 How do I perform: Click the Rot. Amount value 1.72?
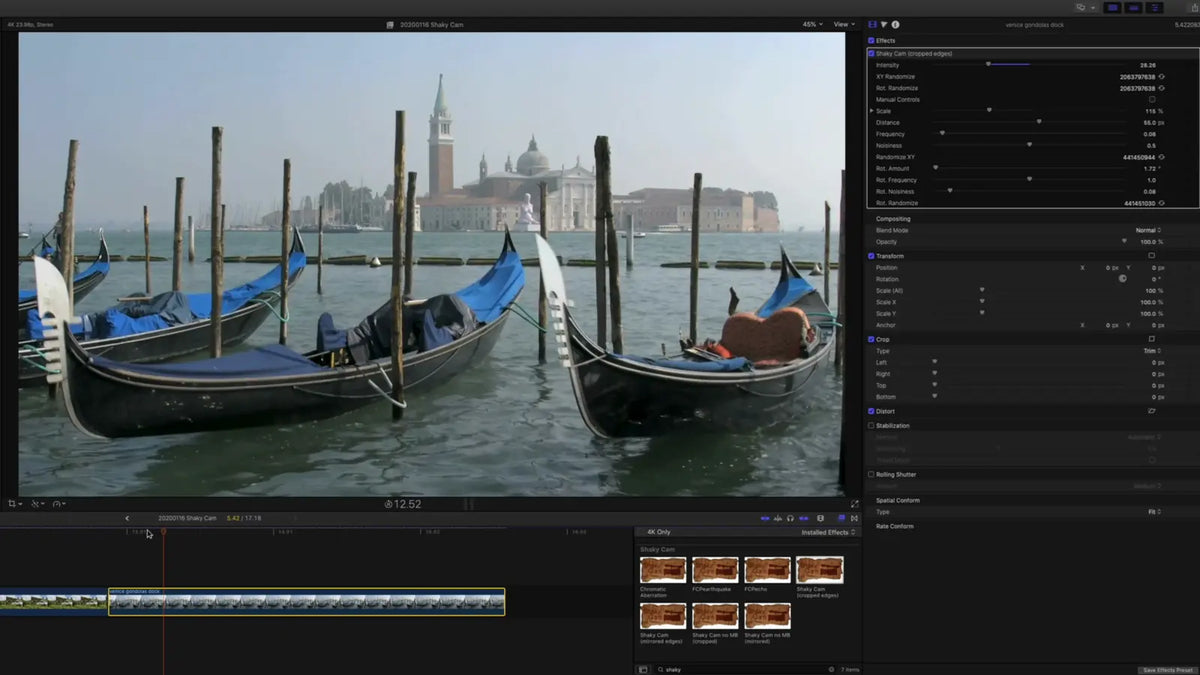[1149, 168]
